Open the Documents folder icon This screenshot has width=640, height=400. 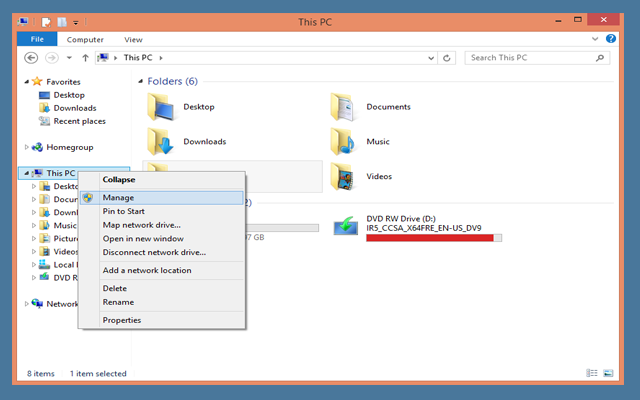(x=343, y=107)
